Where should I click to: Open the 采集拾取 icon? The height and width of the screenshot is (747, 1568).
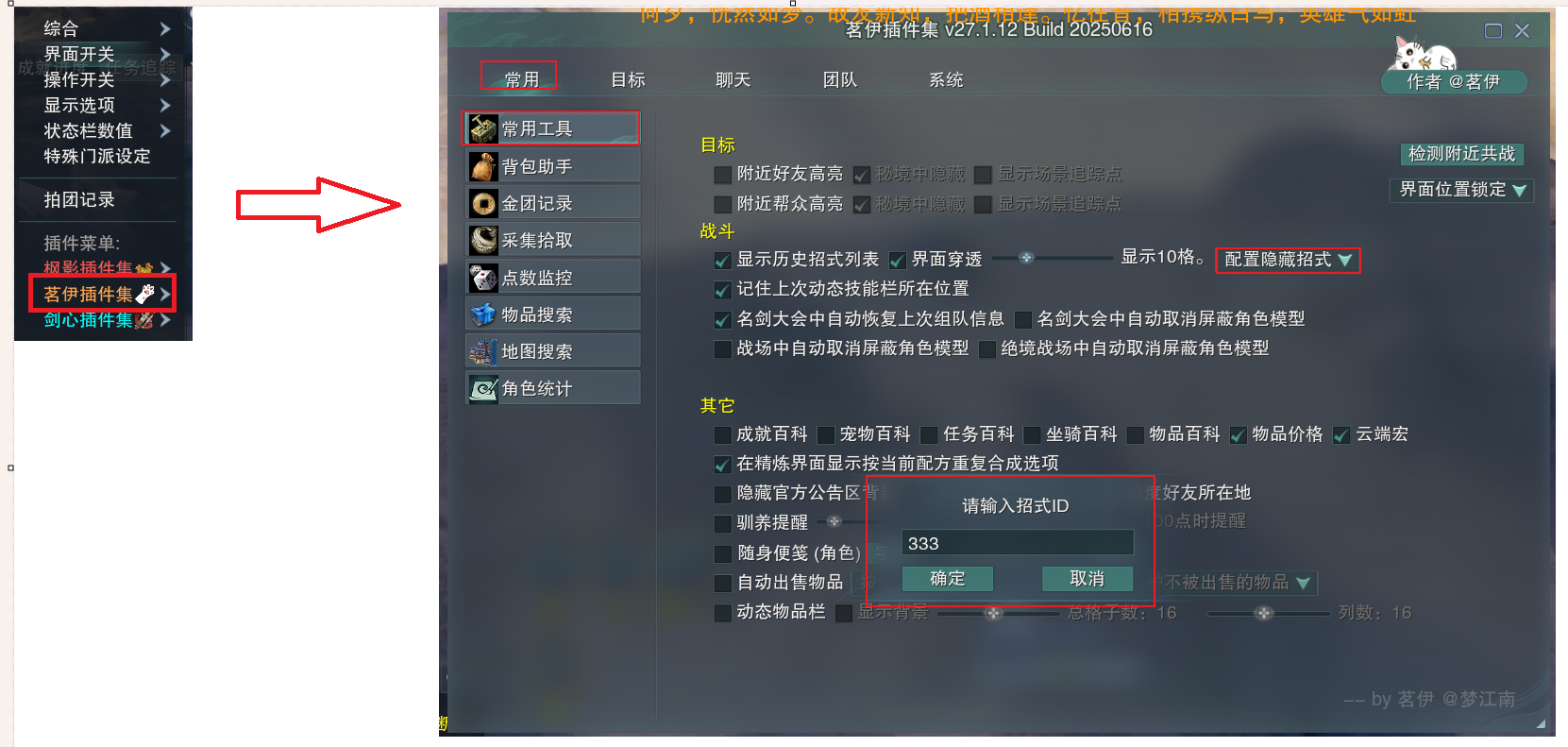click(x=483, y=240)
